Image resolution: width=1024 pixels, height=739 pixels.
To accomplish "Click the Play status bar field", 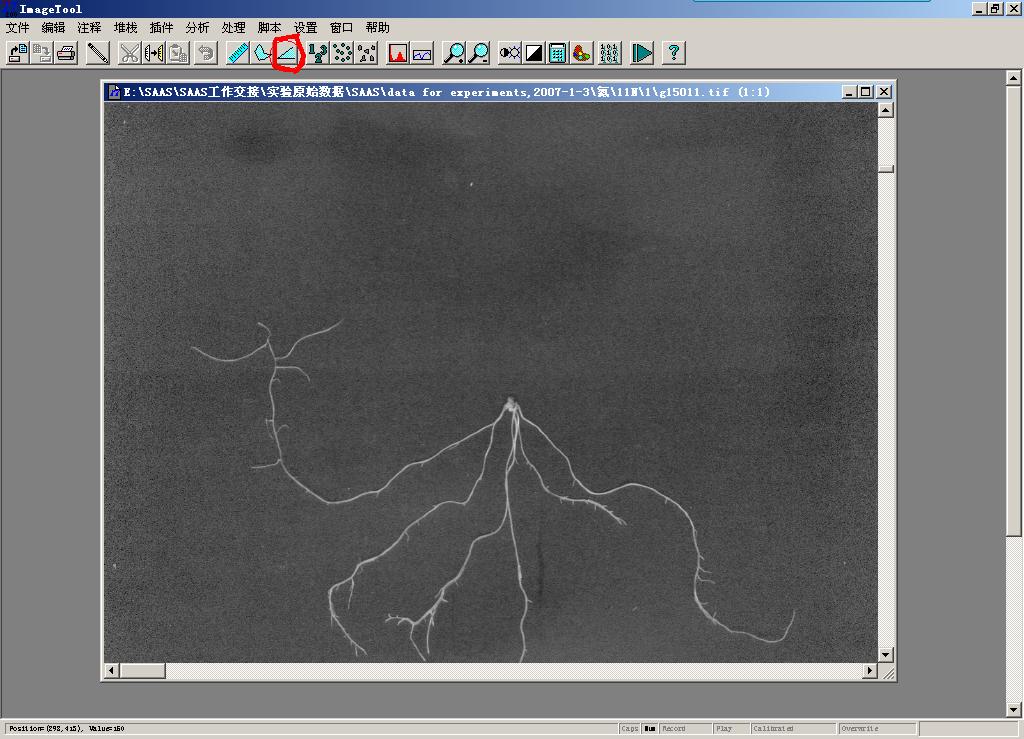I will click(x=731, y=729).
